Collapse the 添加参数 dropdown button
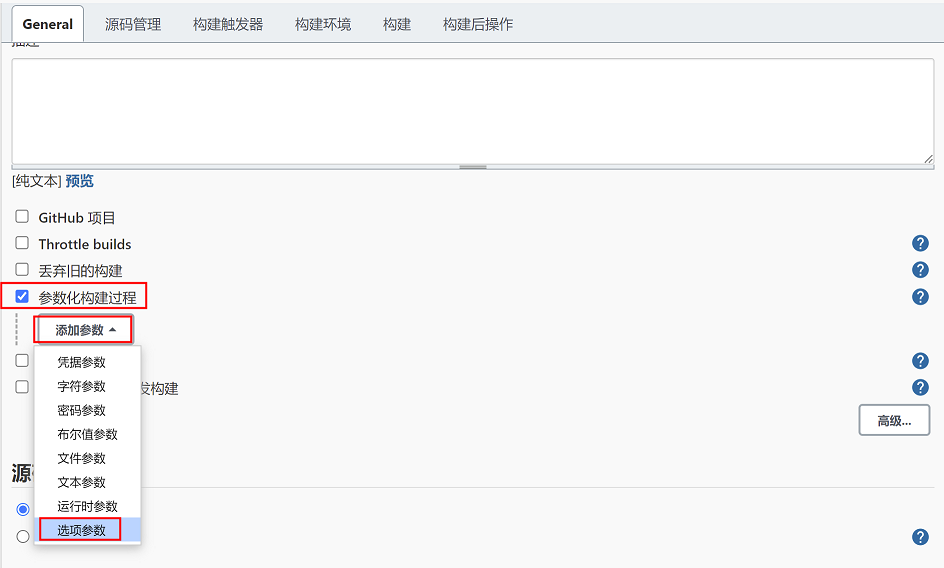This screenshot has width=944, height=568. tap(85, 330)
